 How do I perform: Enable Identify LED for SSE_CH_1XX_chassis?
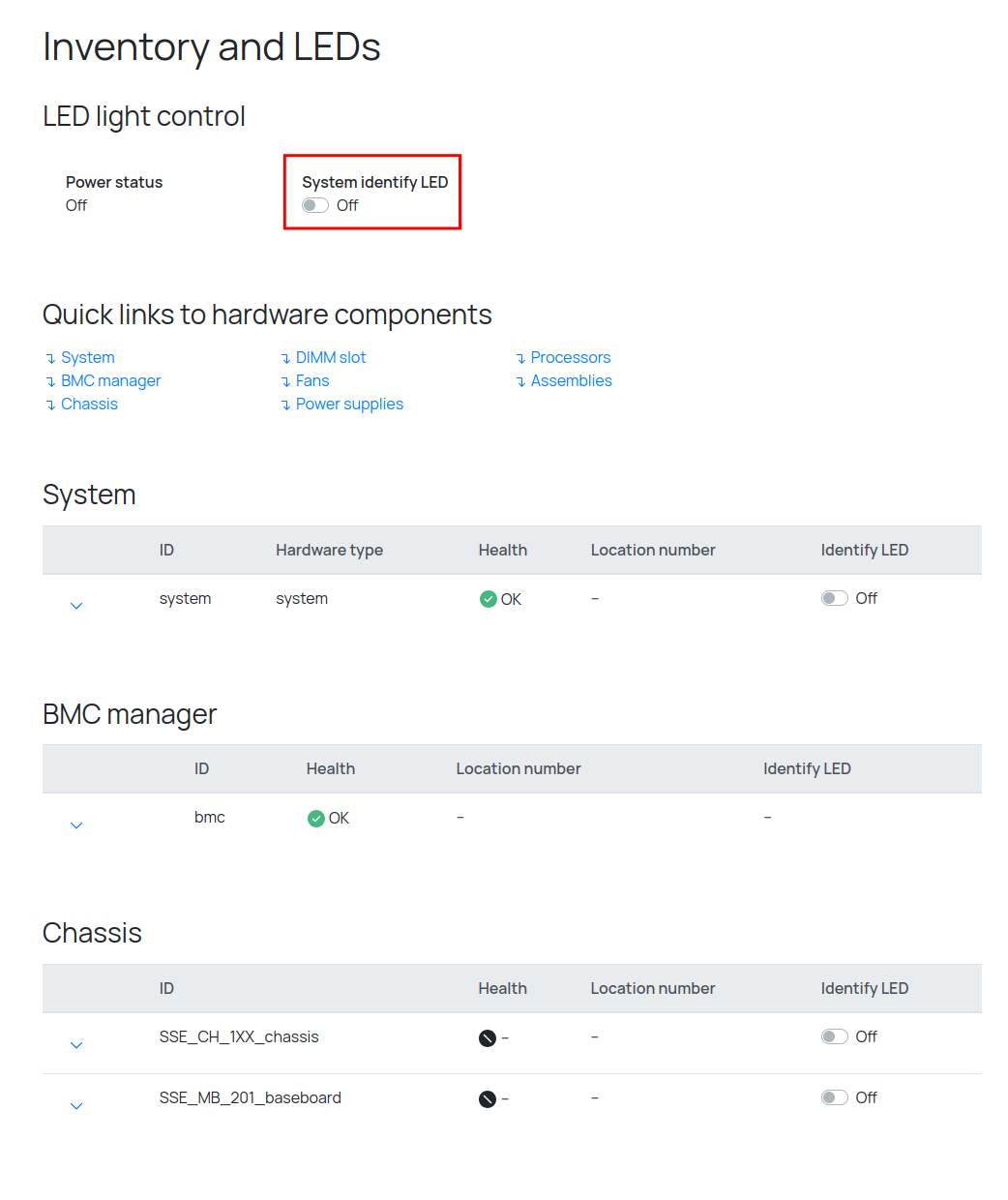click(x=834, y=1036)
